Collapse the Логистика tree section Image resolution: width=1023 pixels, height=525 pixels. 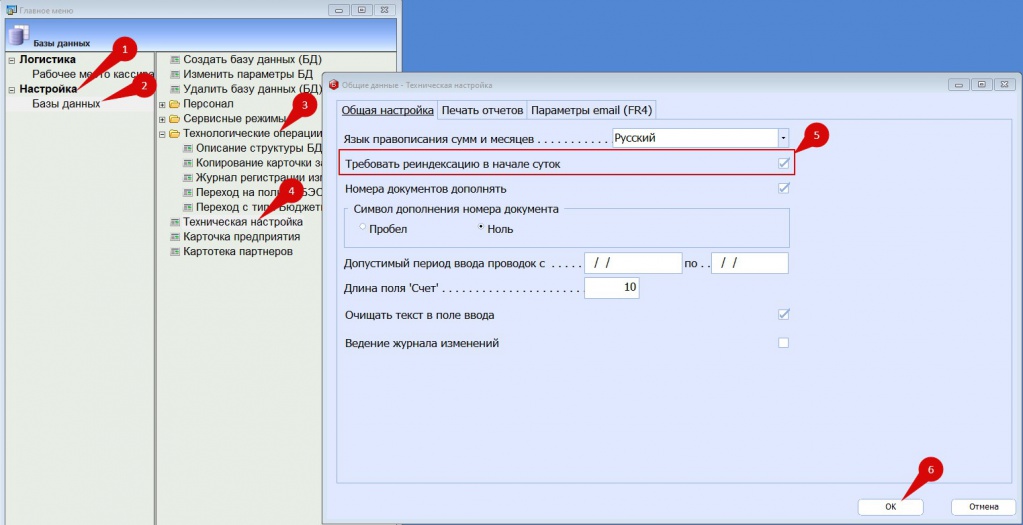coord(11,60)
